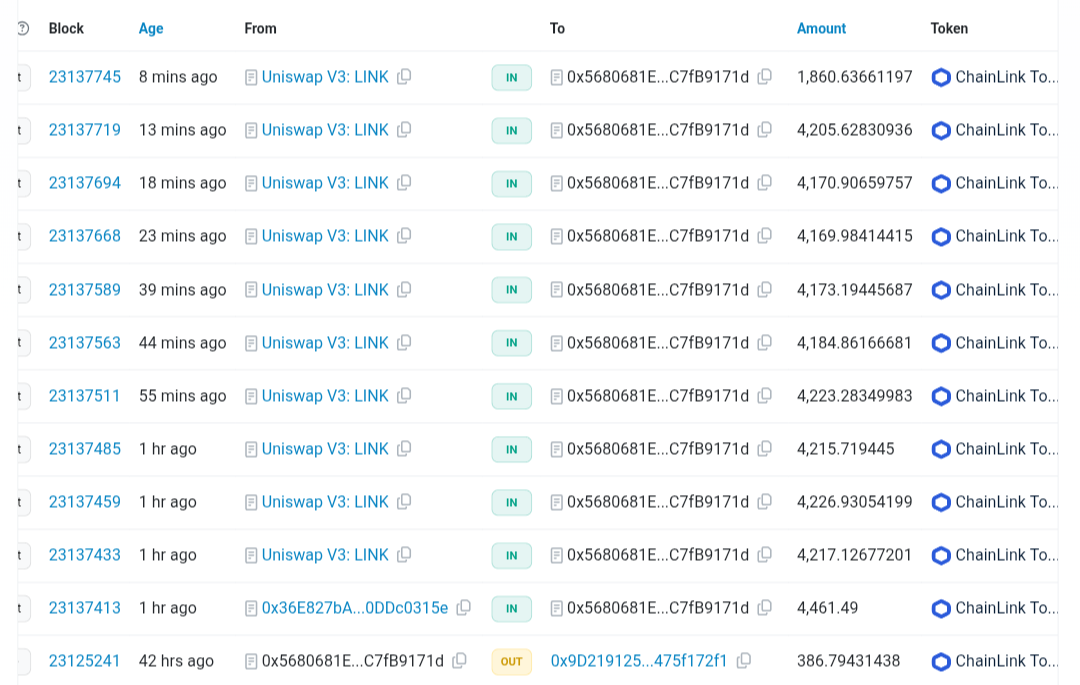1080x685 pixels.
Task: Open ChainLink Token in 4,461.49 row
Action: (1007, 608)
